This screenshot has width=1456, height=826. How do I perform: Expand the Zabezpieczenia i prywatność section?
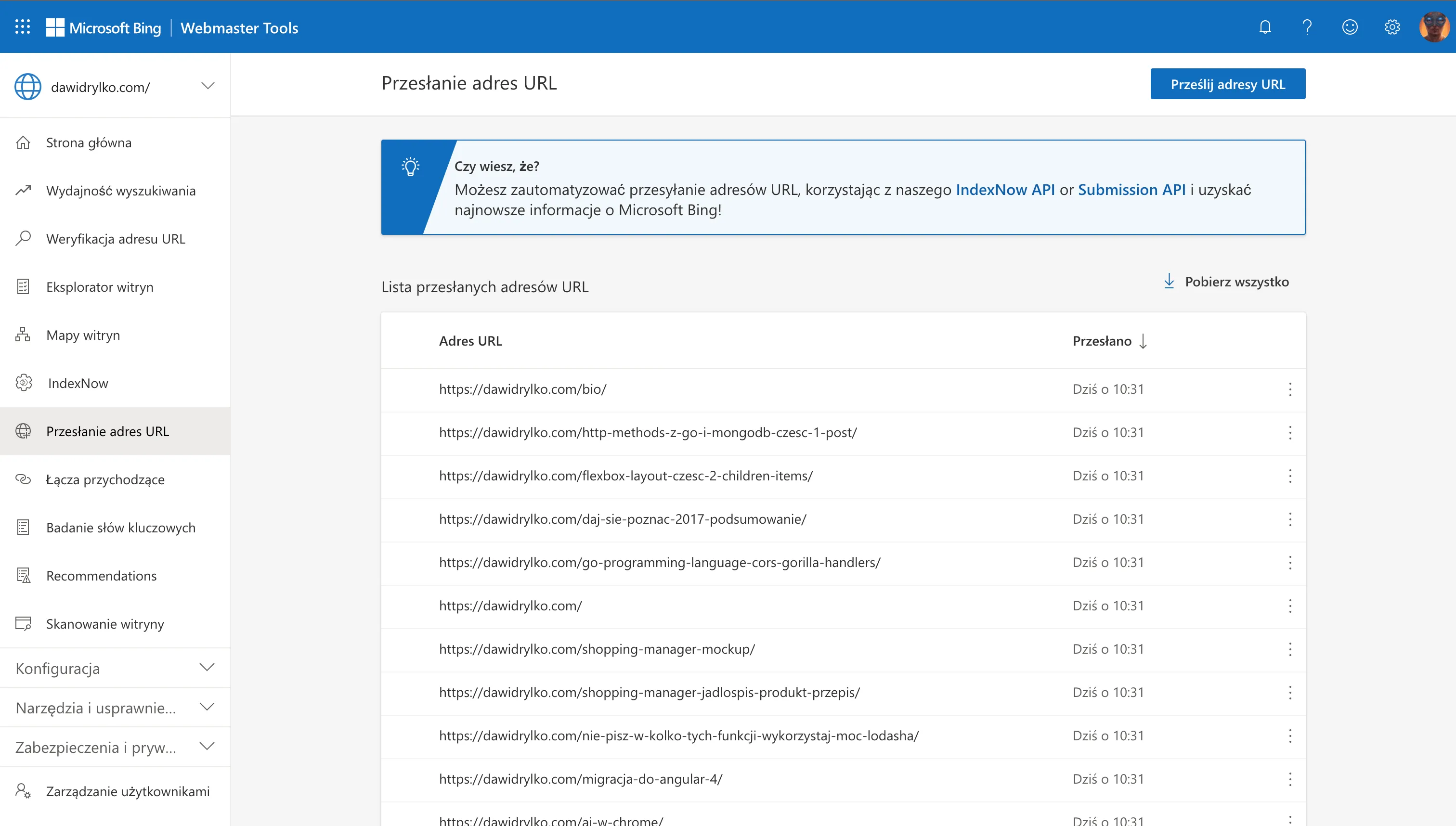[x=208, y=746]
